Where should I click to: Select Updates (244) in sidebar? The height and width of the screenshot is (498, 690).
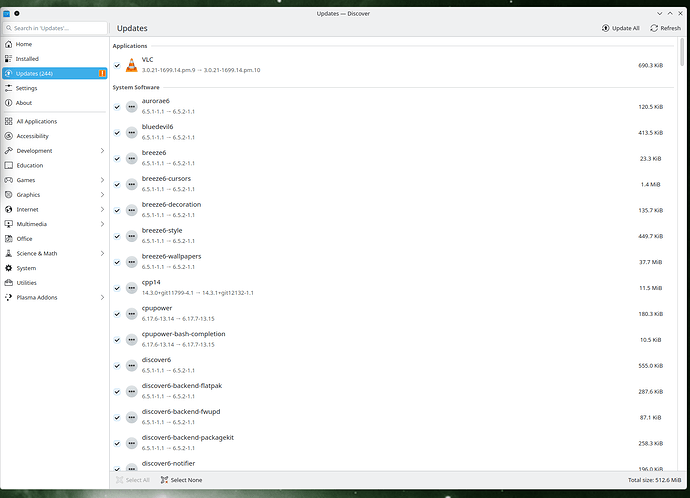(55, 73)
